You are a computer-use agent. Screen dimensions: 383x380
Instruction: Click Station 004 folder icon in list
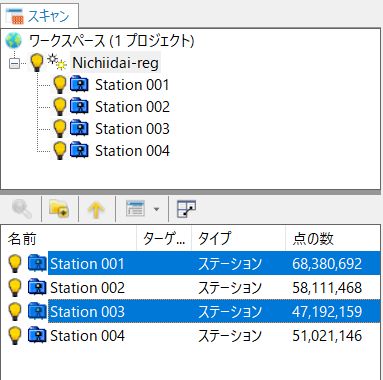click(x=37, y=335)
